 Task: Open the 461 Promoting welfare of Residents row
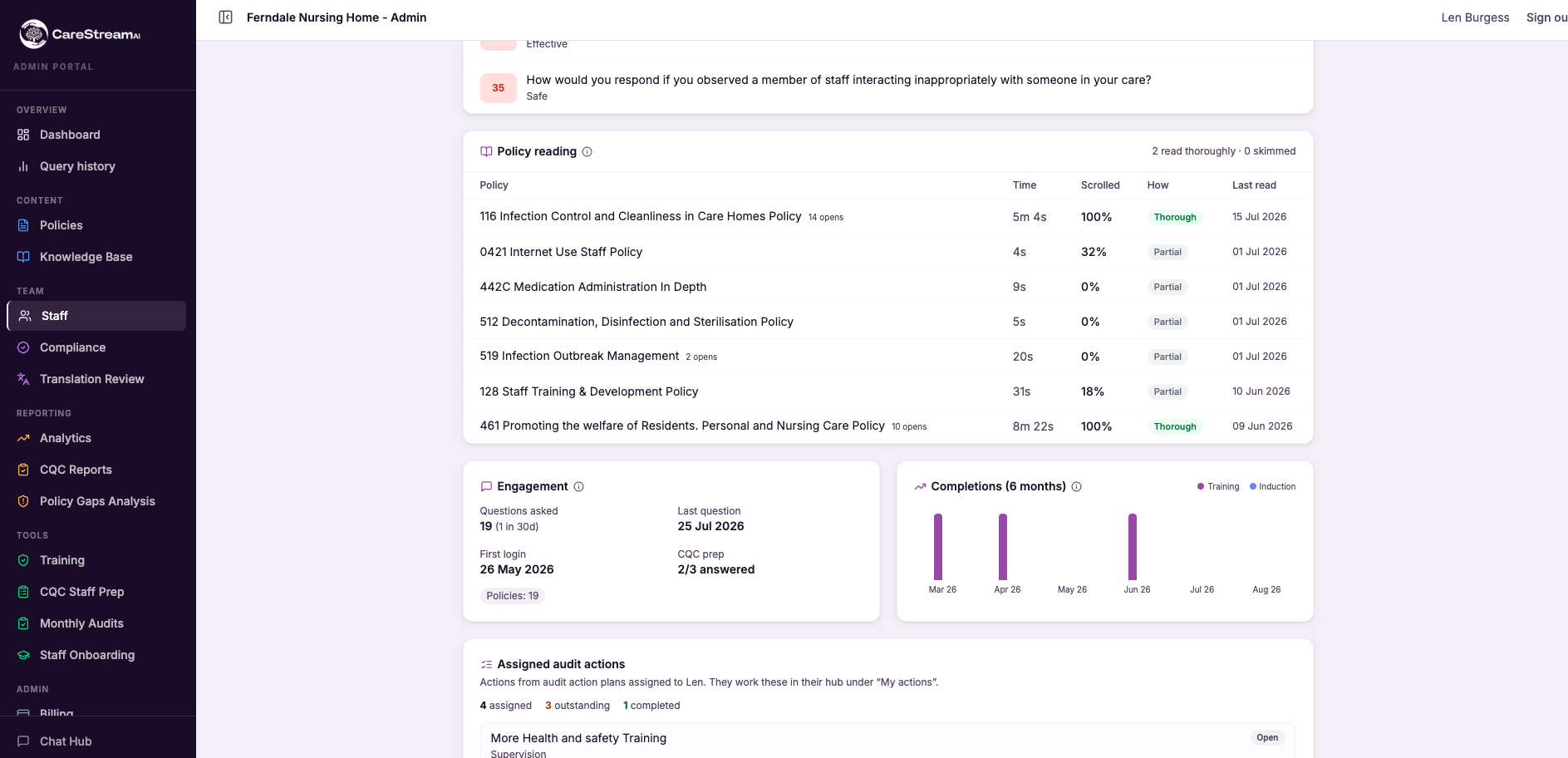[887, 426]
